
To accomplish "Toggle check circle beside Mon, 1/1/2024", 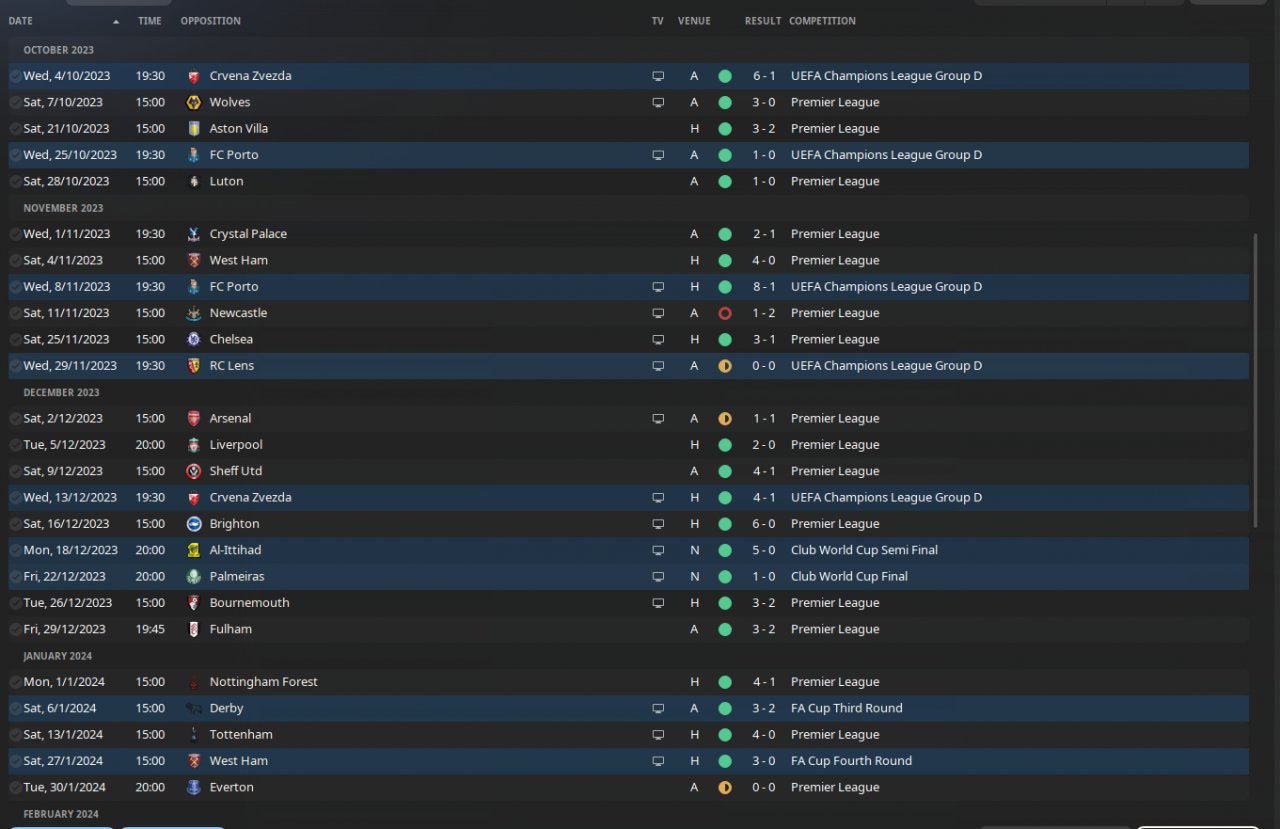I will tap(15, 682).
